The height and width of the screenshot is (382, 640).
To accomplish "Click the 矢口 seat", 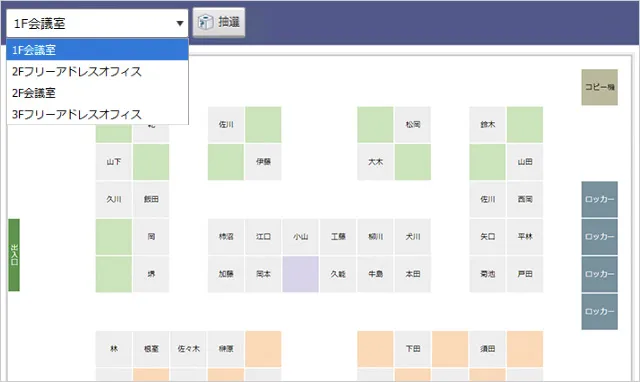I will pos(487,237).
